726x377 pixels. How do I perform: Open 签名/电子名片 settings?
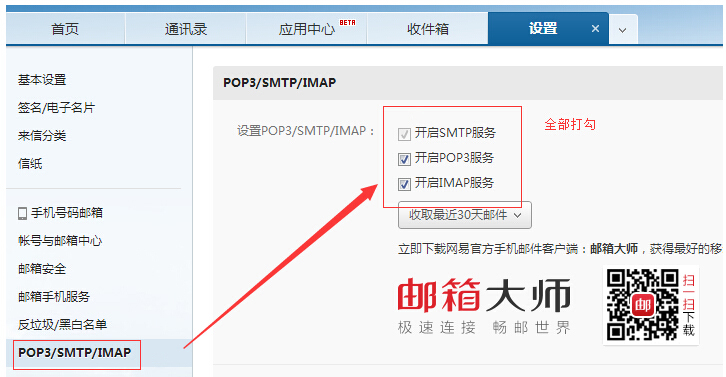click(56, 108)
